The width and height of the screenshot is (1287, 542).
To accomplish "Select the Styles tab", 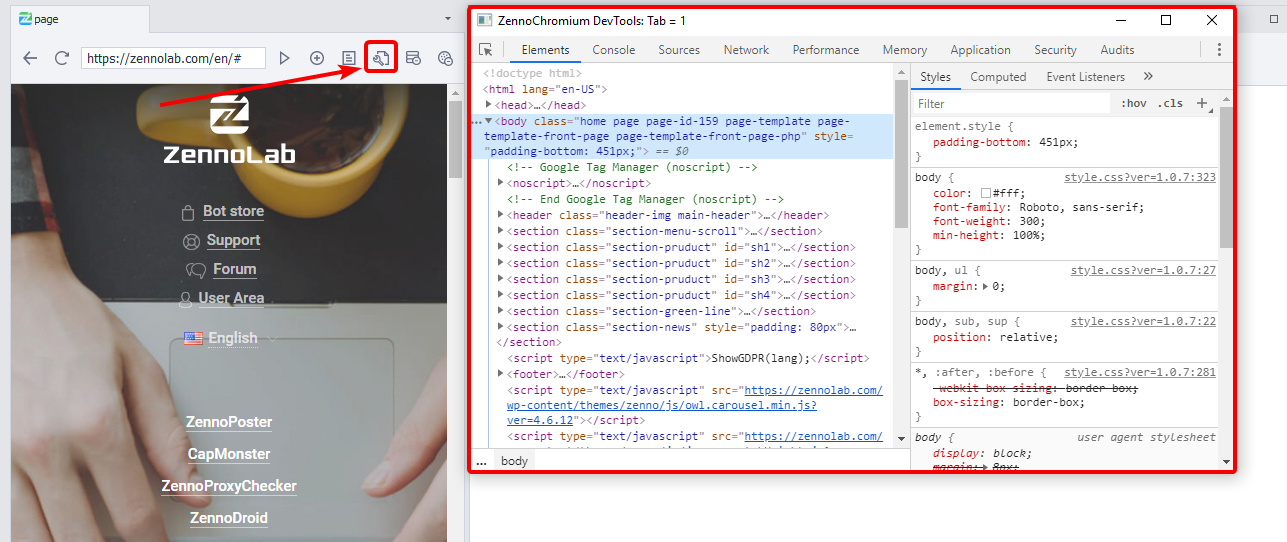I will pos(936,77).
